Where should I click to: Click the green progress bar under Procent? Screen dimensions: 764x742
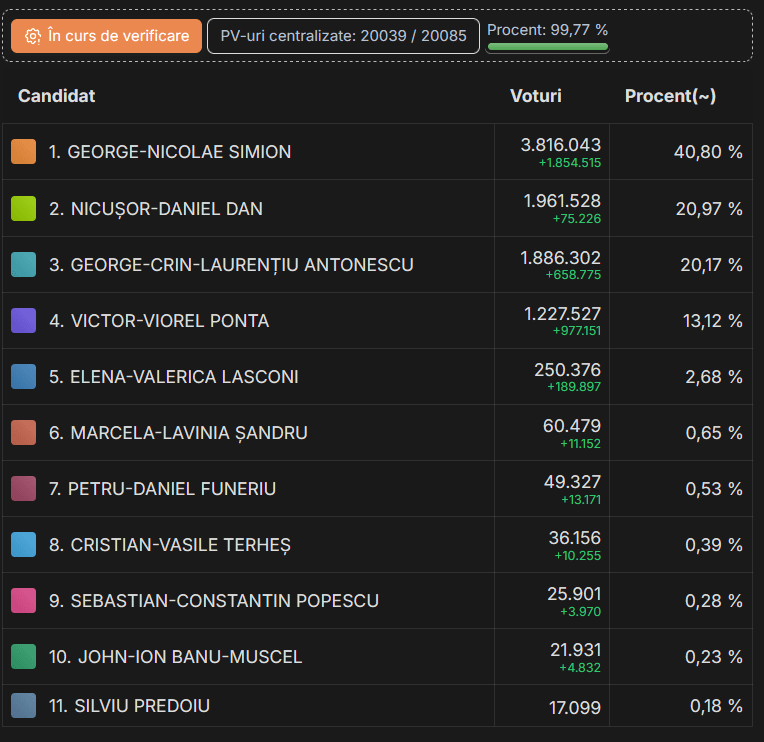[x=547, y=47]
